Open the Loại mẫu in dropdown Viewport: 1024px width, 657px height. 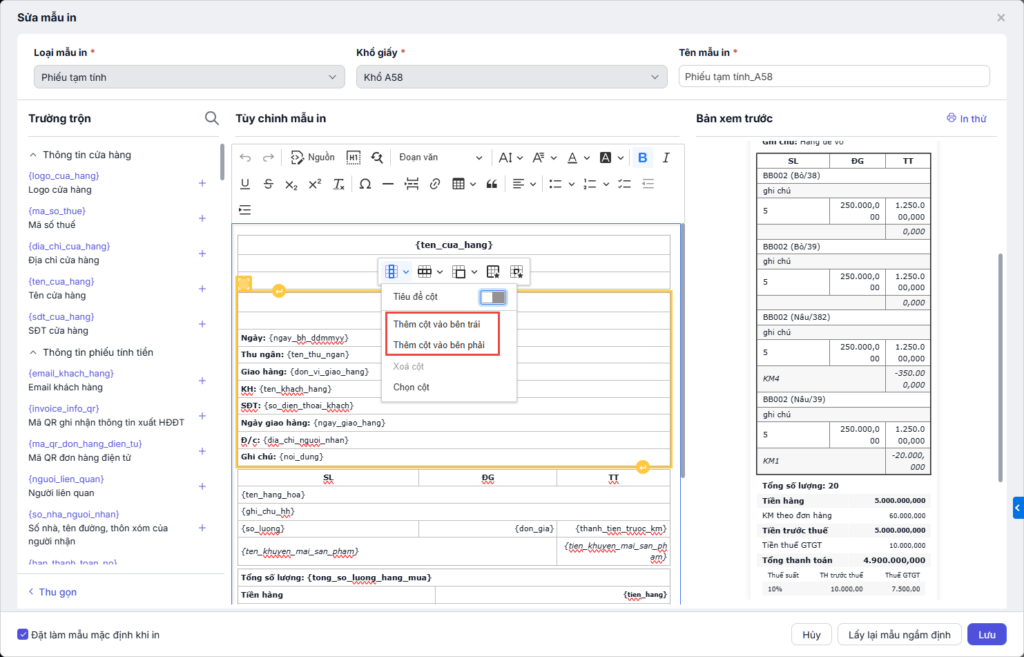189,77
